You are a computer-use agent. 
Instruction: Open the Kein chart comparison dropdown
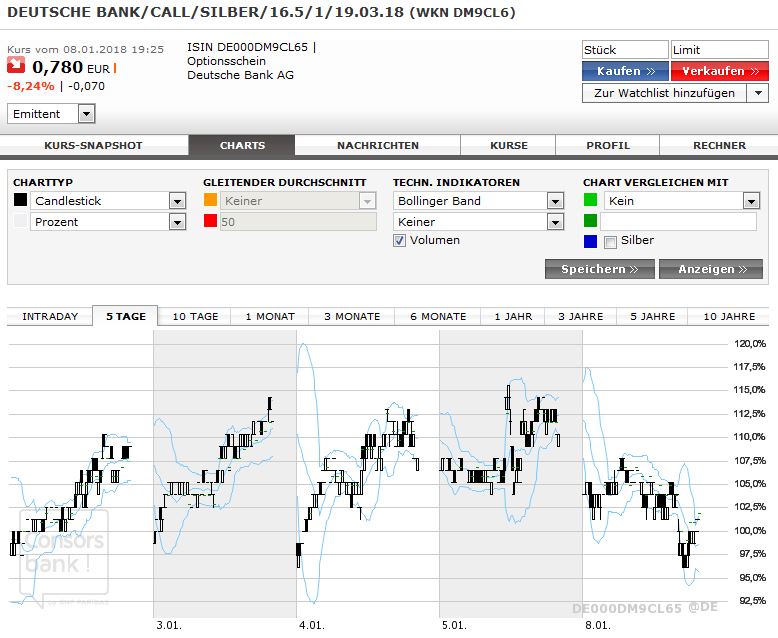click(750, 201)
